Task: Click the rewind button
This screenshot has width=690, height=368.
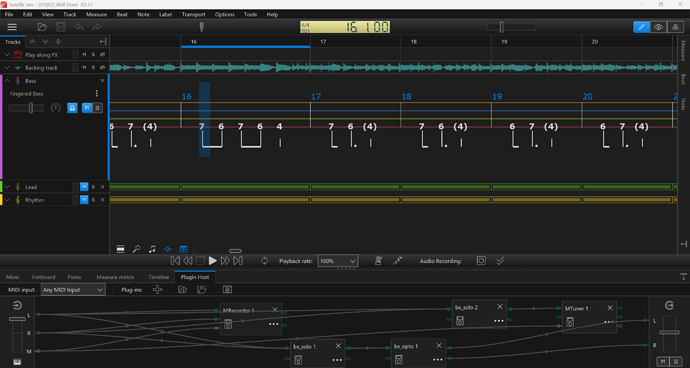Action: [x=187, y=261]
